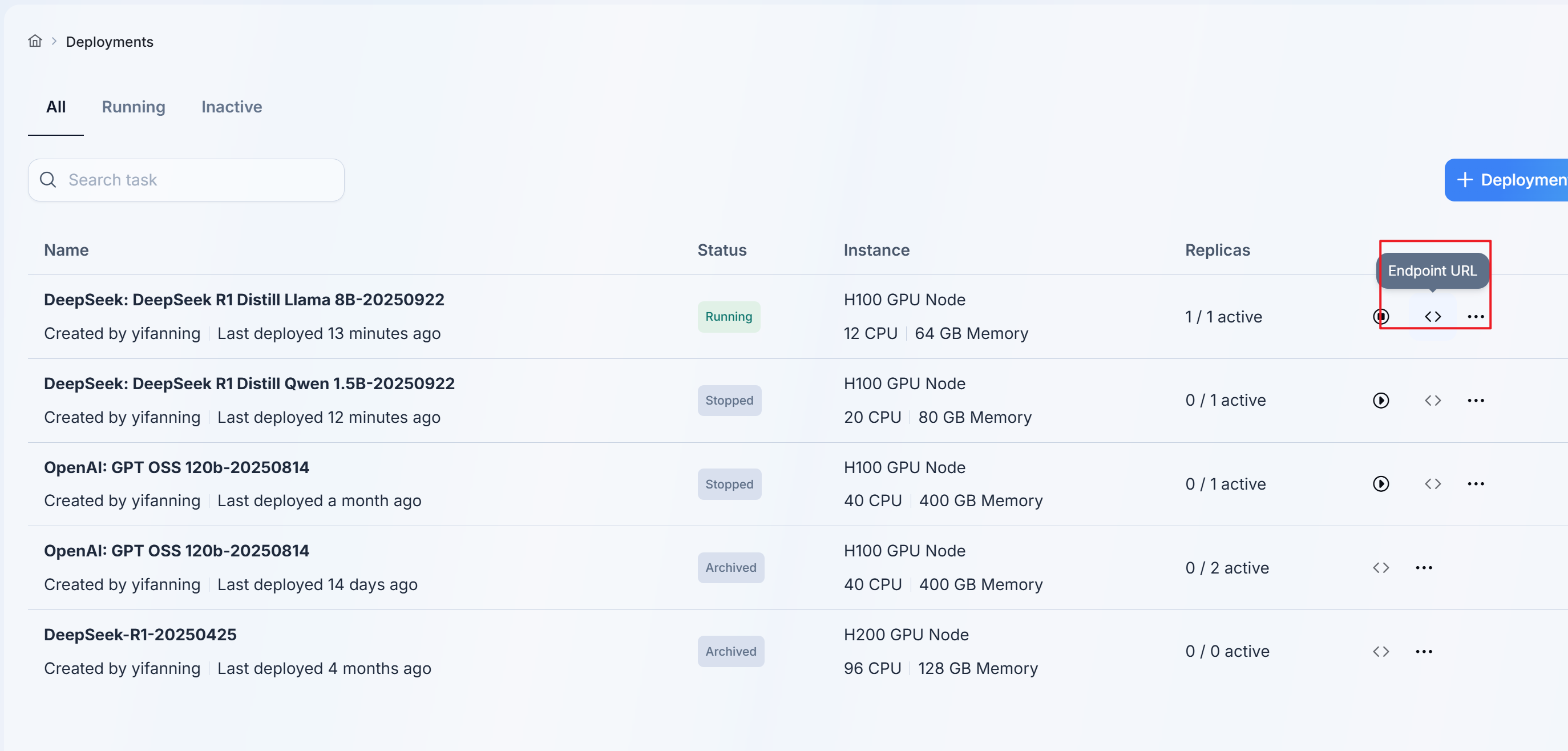Screen dimensions: 1568x751
Task: Open more options for DeepSeek-R1-20250425
Action: point(1424,652)
